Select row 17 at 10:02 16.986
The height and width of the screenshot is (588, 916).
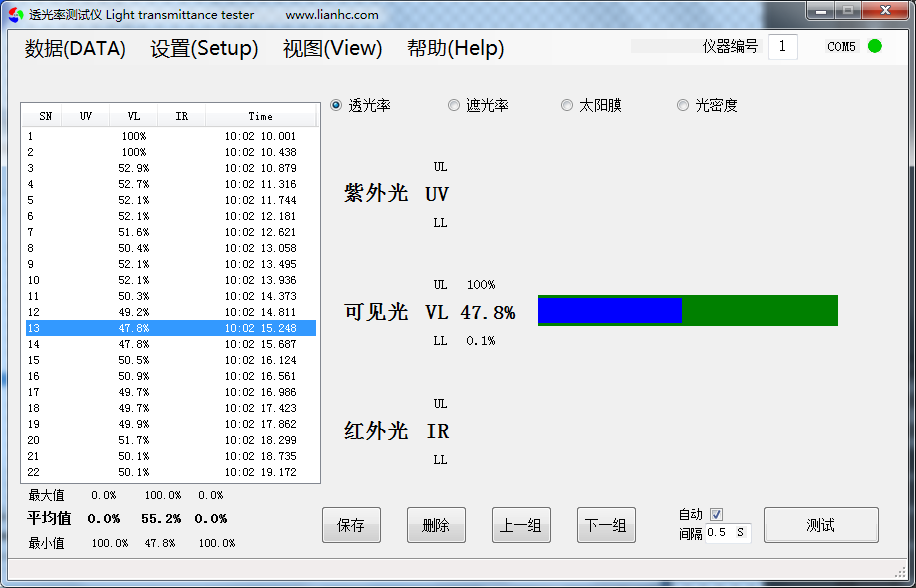click(x=171, y=392)
